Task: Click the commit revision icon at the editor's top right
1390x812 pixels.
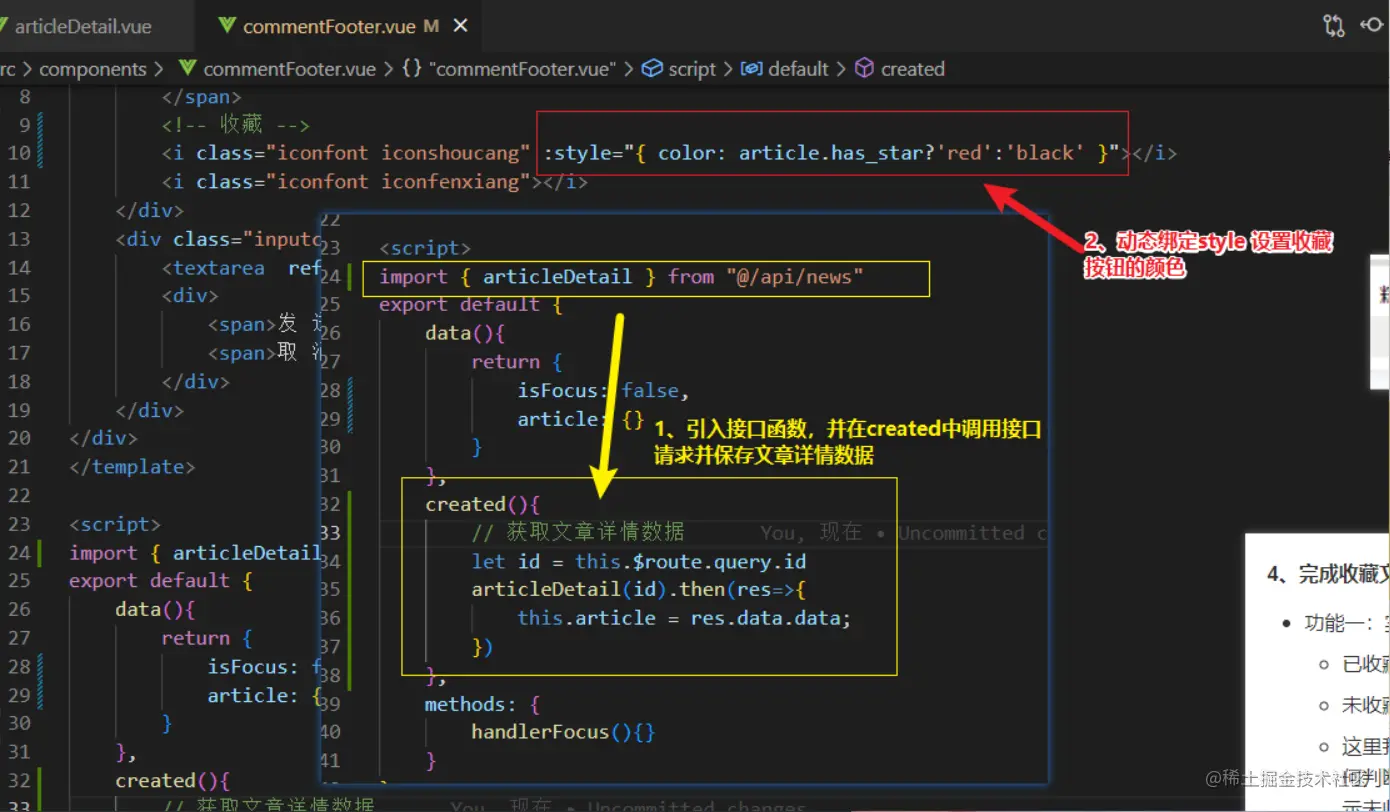Action: click(x=1374, y=26)
